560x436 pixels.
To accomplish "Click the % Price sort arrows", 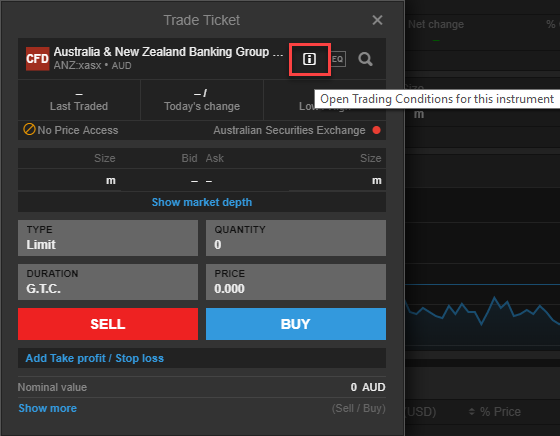I will point(471,412).
